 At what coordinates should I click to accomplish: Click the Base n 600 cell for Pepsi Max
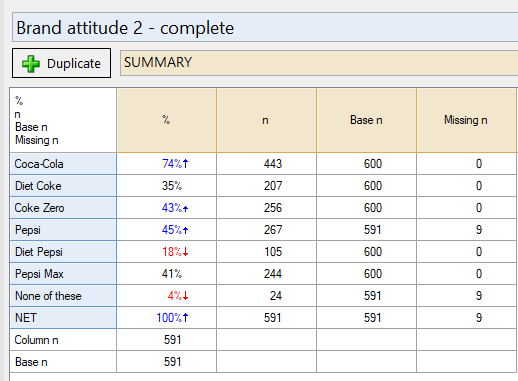tap(366, 274)
